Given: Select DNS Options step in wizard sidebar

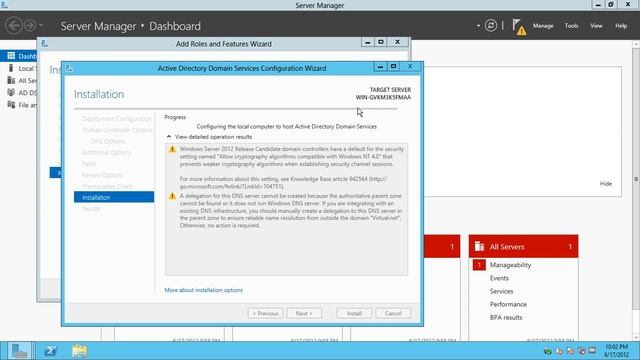Looking at the screenshot, I should (108, 141).
